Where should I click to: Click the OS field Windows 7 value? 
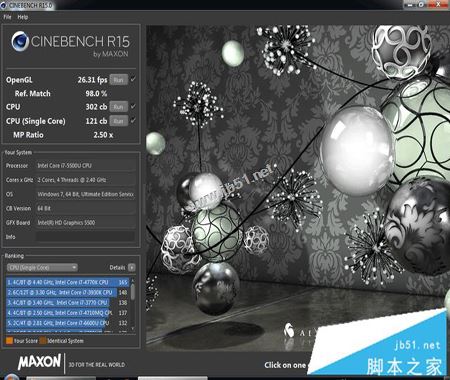[x=85, y=194]
